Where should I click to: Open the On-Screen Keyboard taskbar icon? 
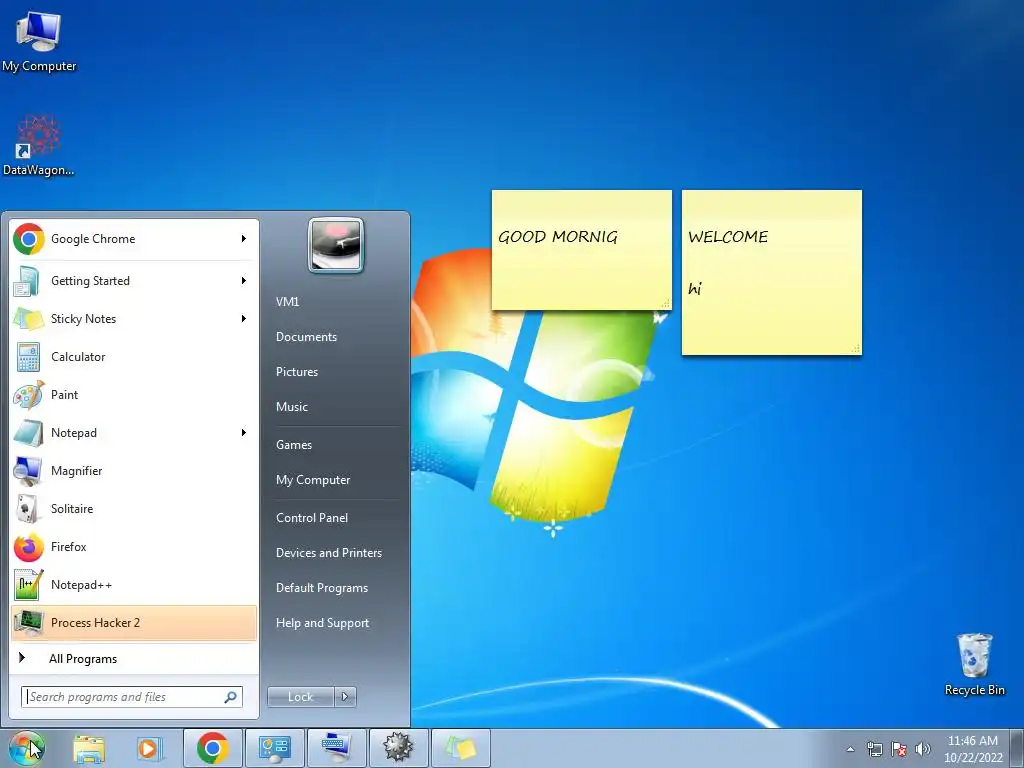point(336,748)
